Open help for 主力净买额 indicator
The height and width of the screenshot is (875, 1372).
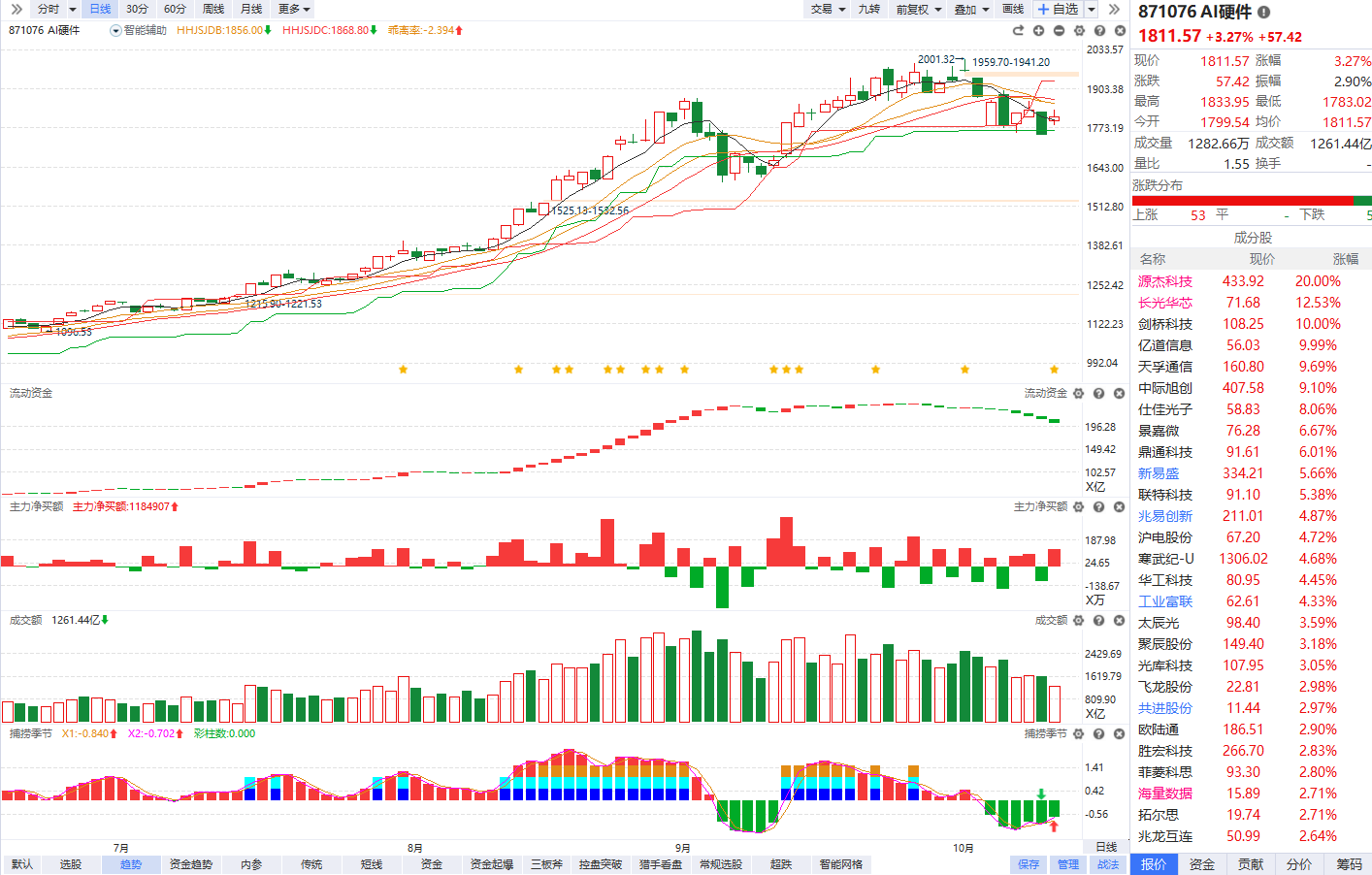[x=1098, y=507]
